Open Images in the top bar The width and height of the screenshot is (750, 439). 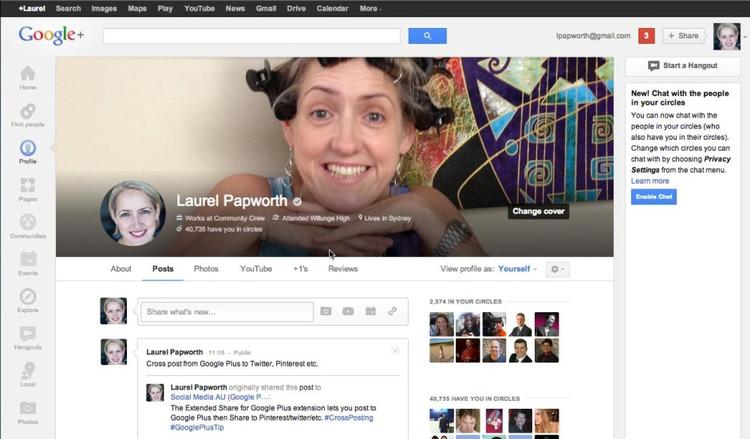click(104, 9)
